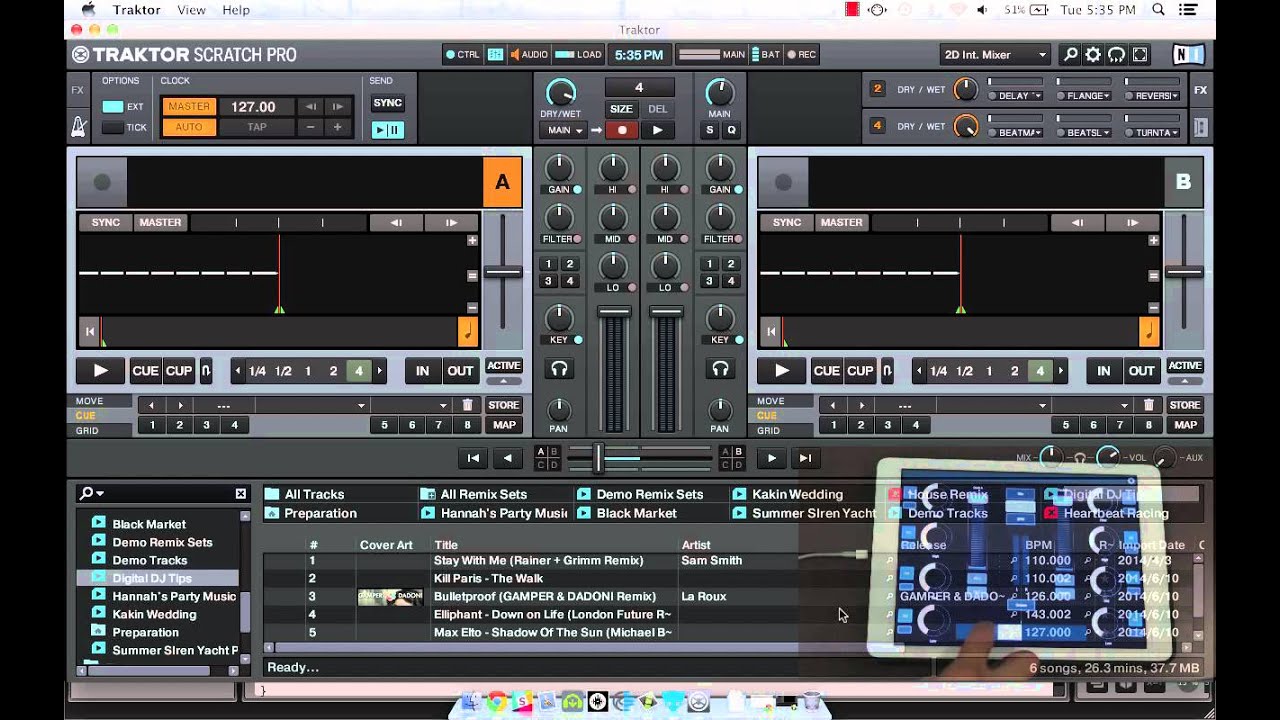Click the CUP button on Deck A

179,371
